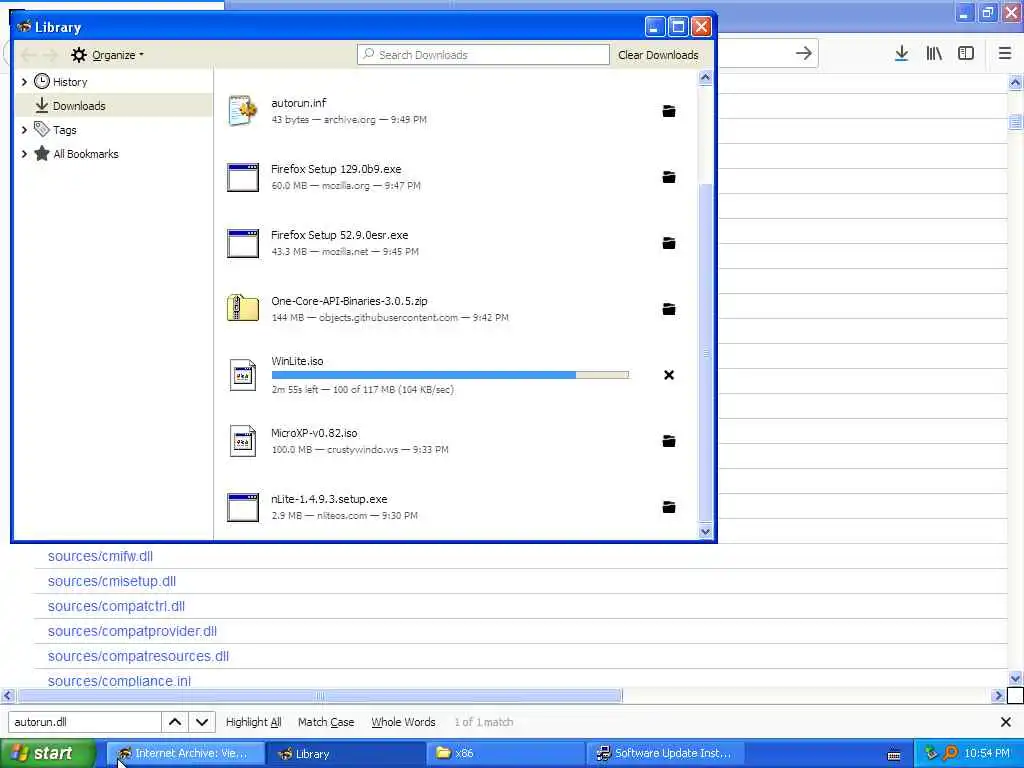Select the autorun.inf file name
This screenshot has height=768, width=1024.
298,103
